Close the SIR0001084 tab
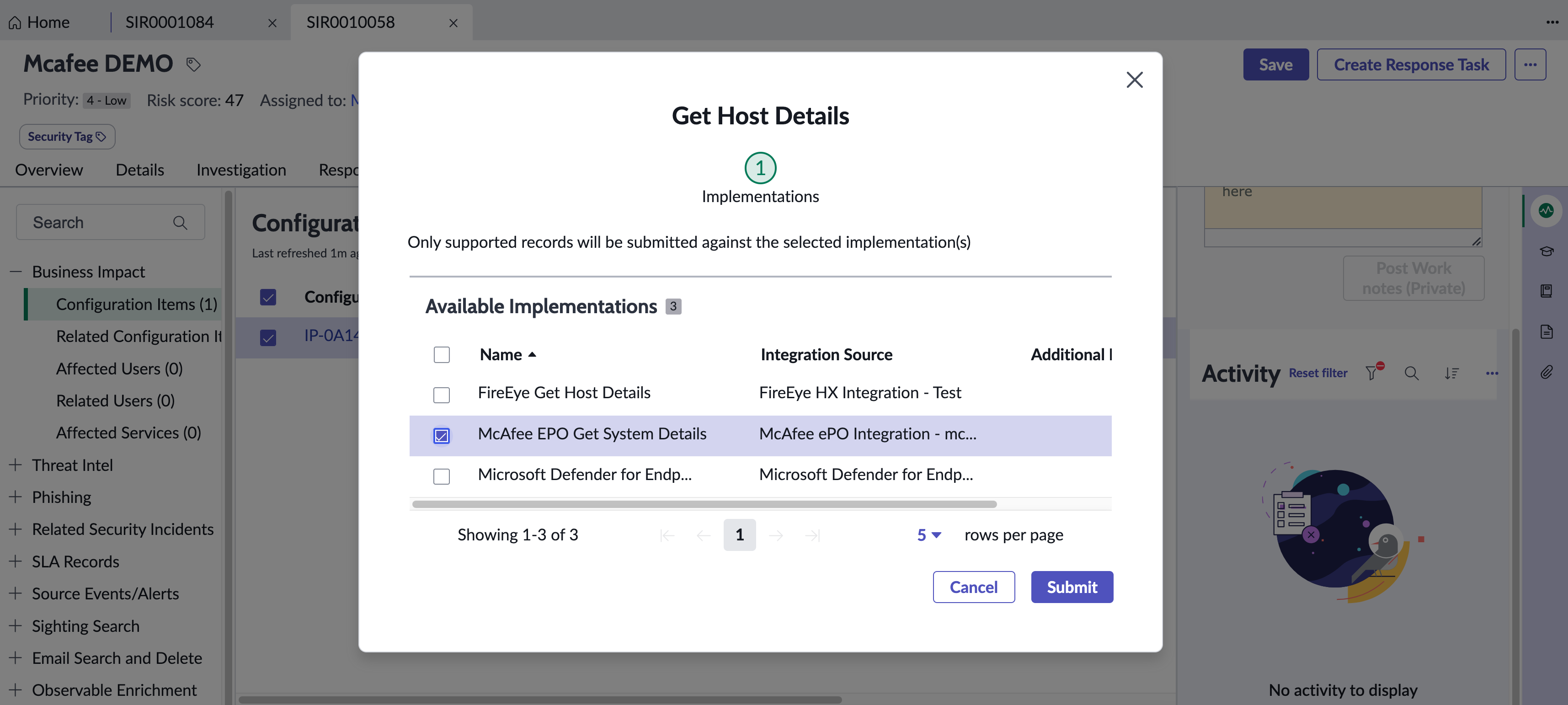This screenshot has height=705, width=1568. [x=272, y=23]
